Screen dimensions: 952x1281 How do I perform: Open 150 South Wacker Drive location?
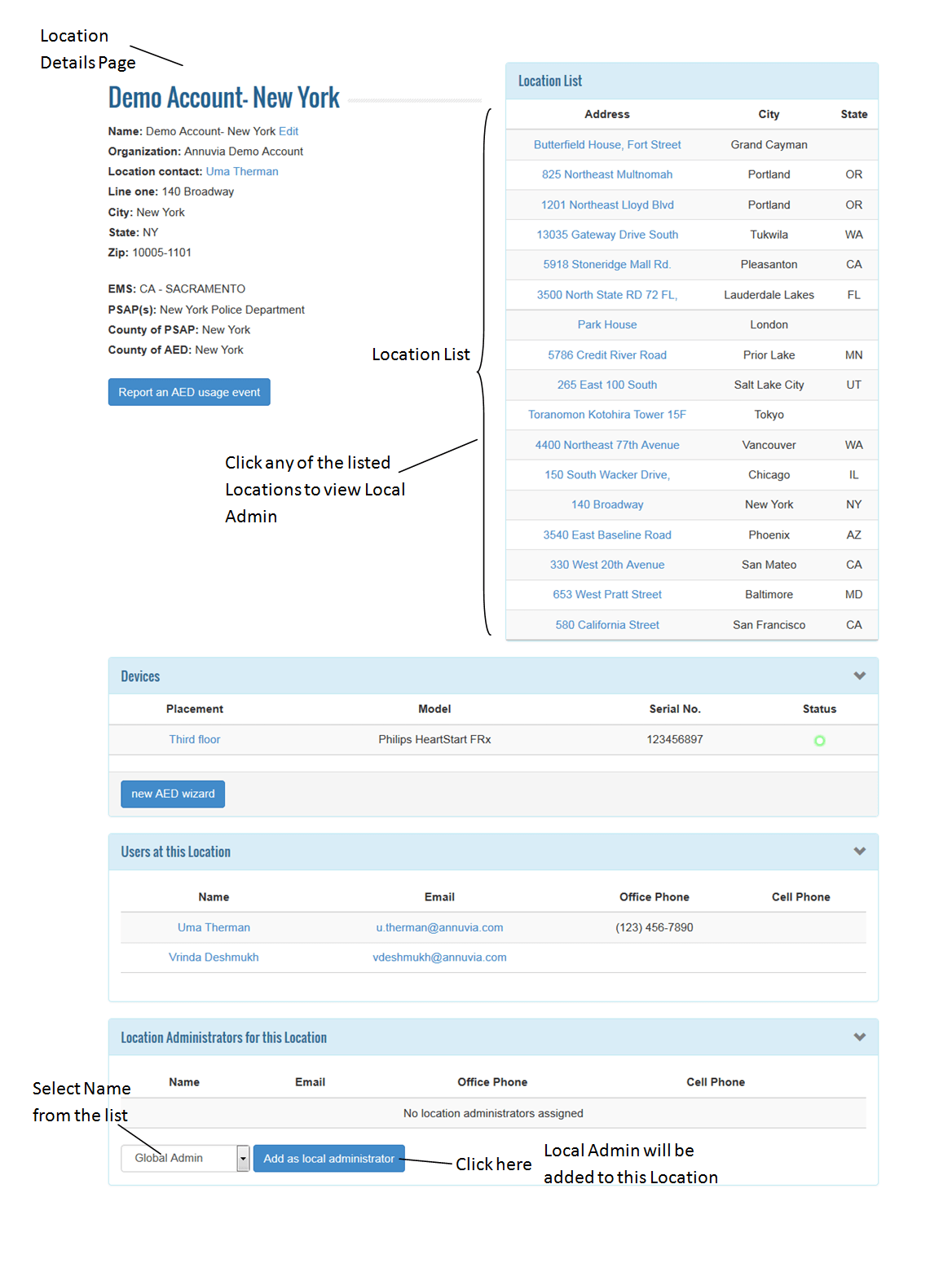(x=607, y=474)
